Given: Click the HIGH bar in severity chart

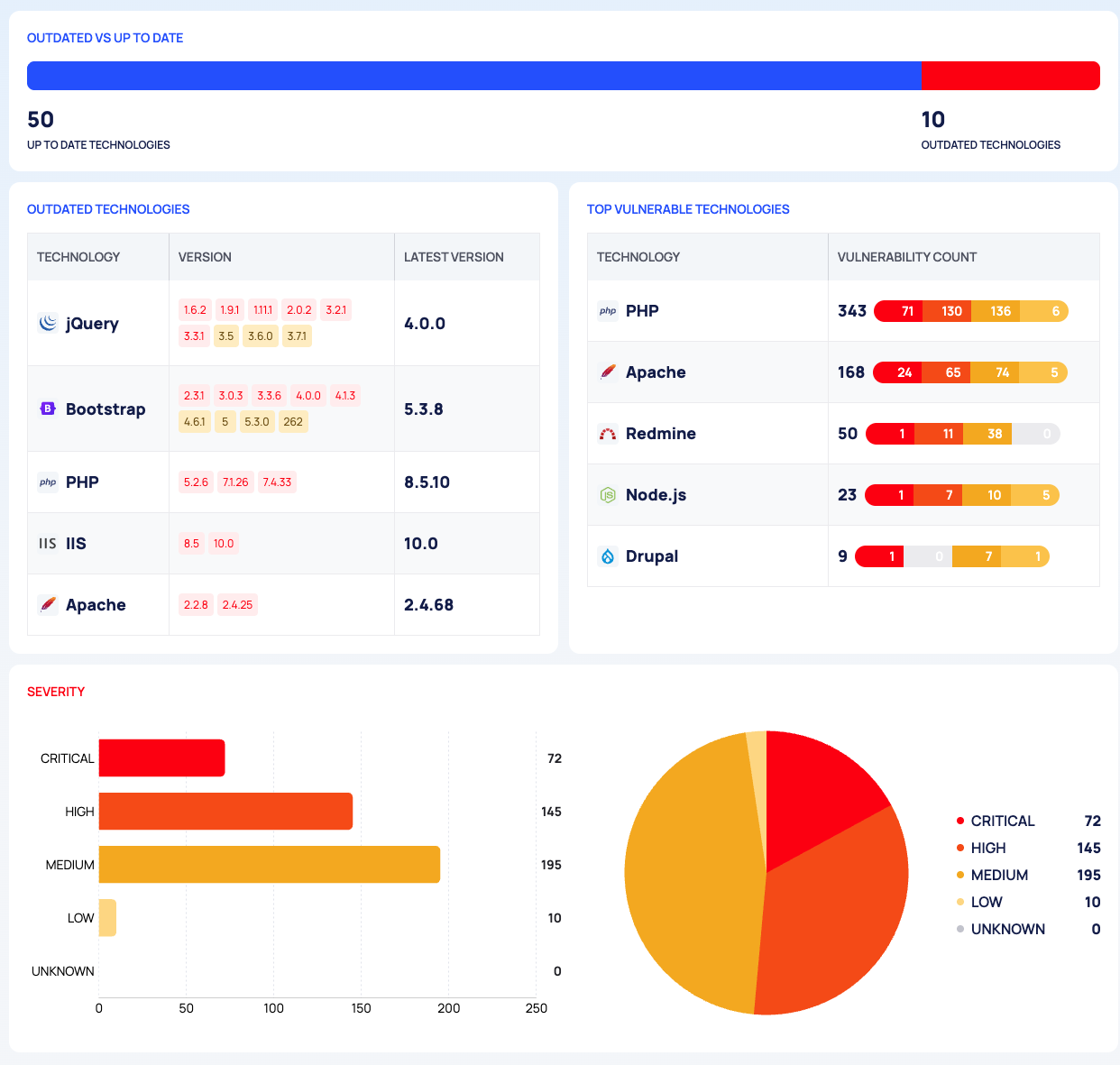Looking at the screenshot, I should [225, 811].
